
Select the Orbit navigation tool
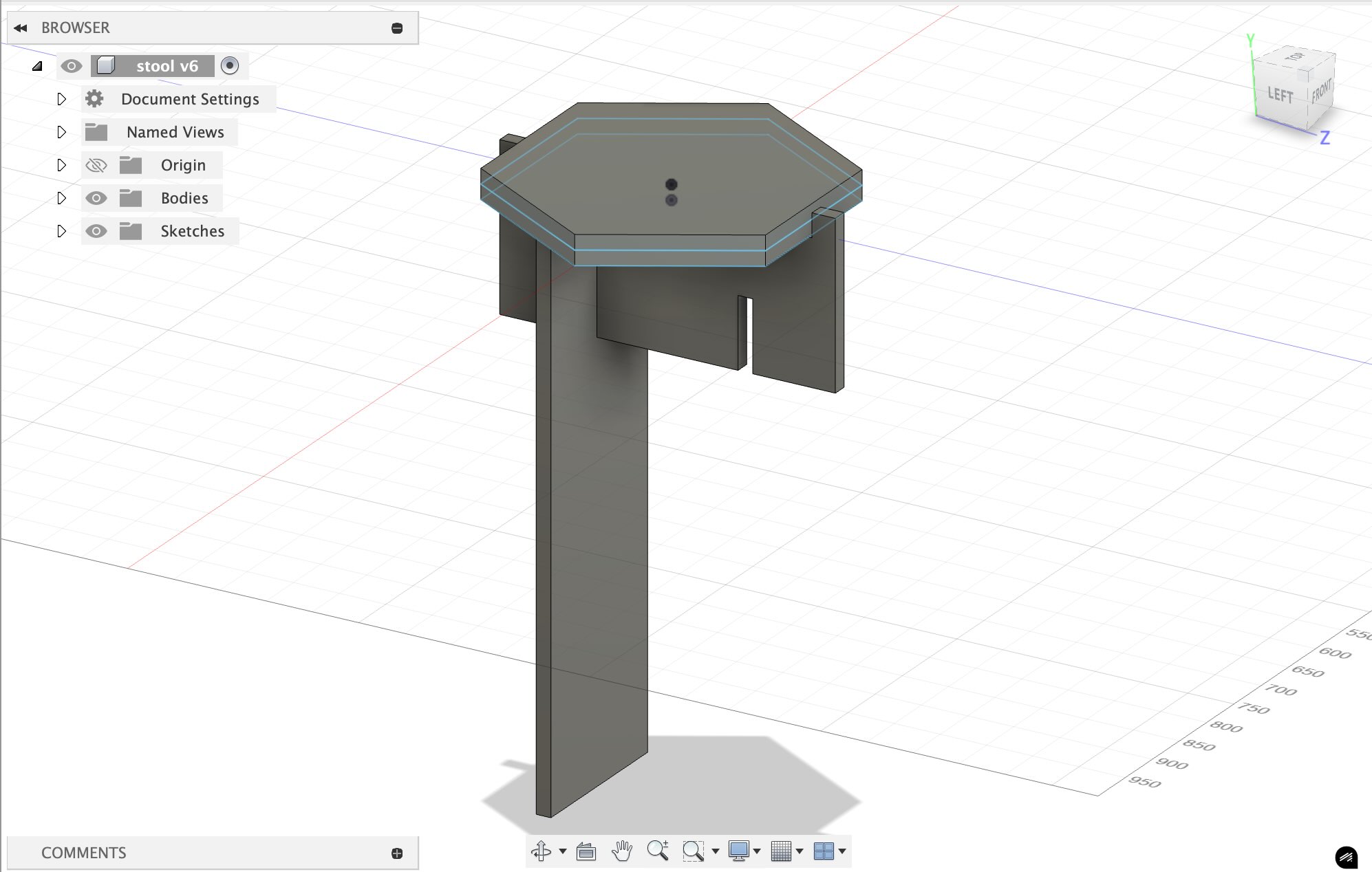[541, 851]
